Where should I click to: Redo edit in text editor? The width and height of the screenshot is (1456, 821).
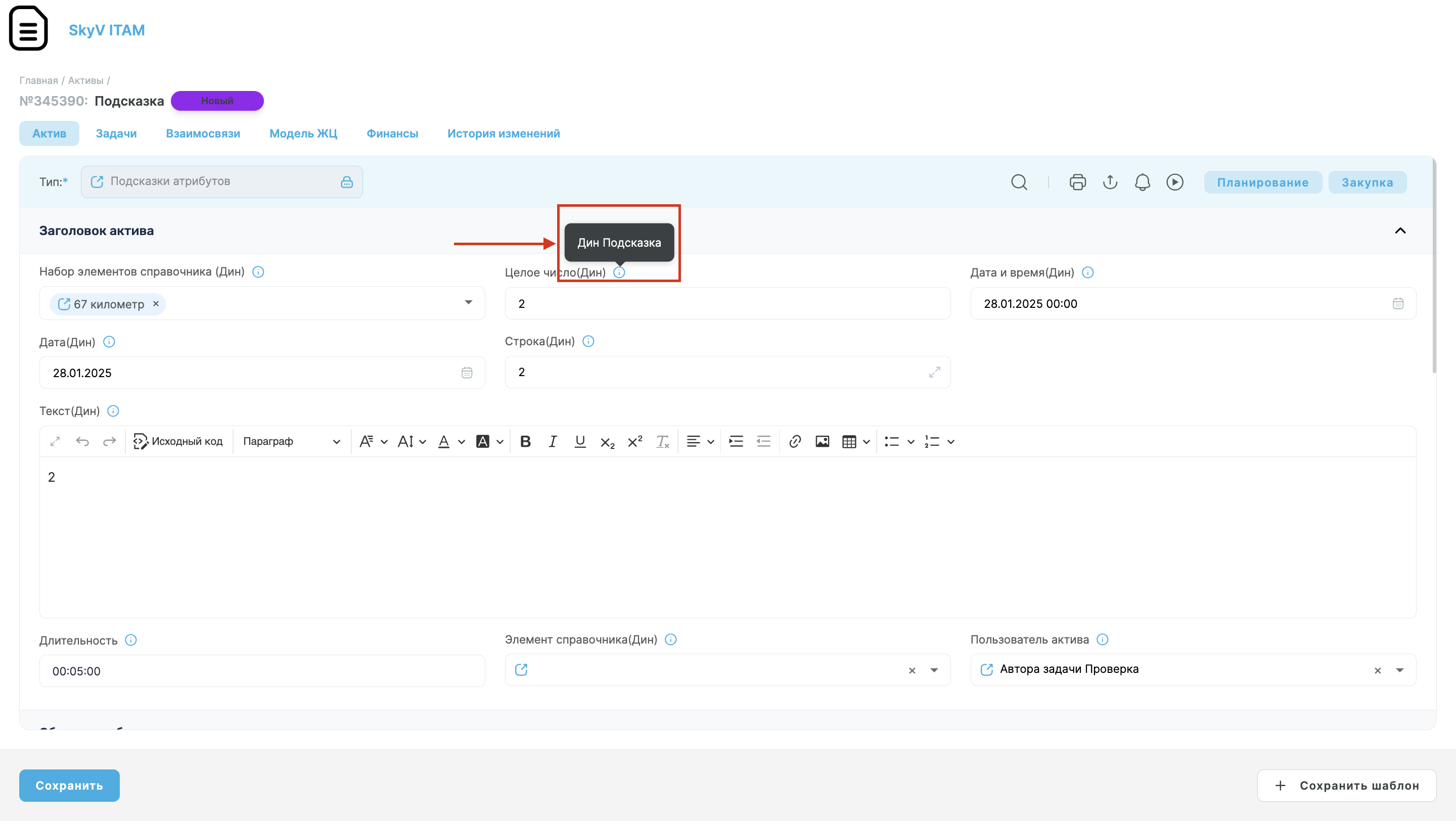click(110, 441)
